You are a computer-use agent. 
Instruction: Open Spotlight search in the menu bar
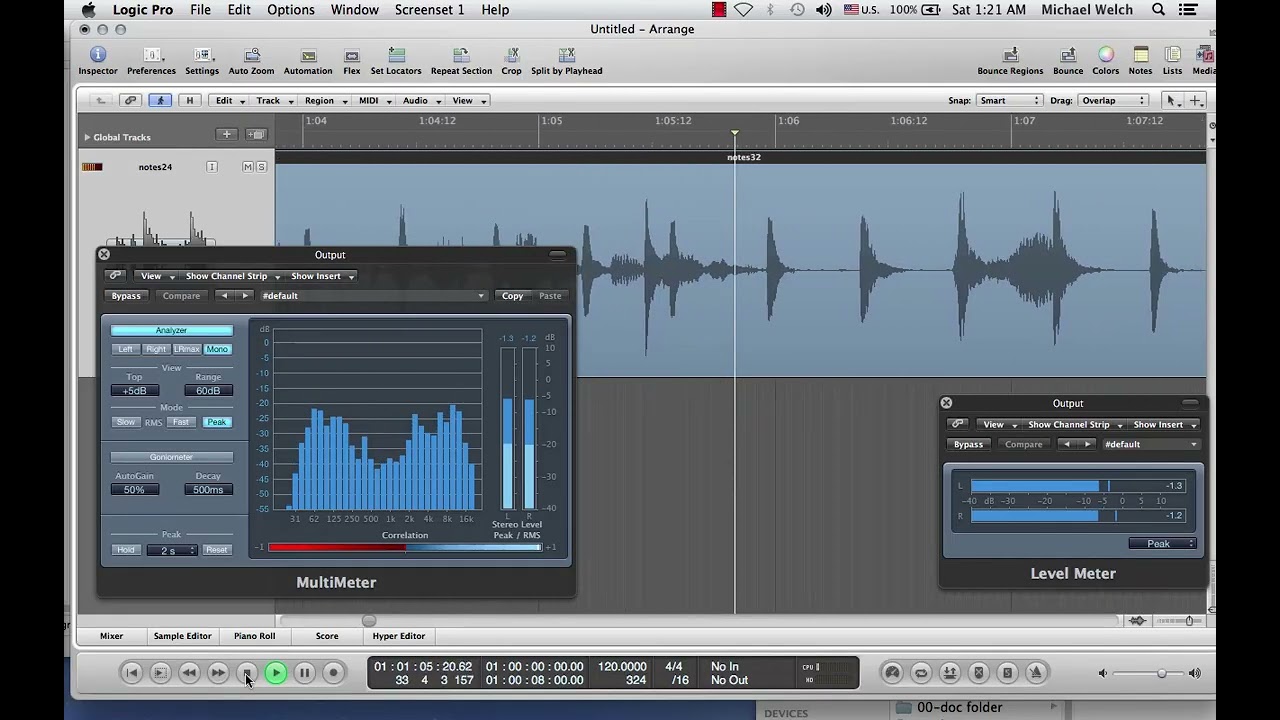(1158, 10)
